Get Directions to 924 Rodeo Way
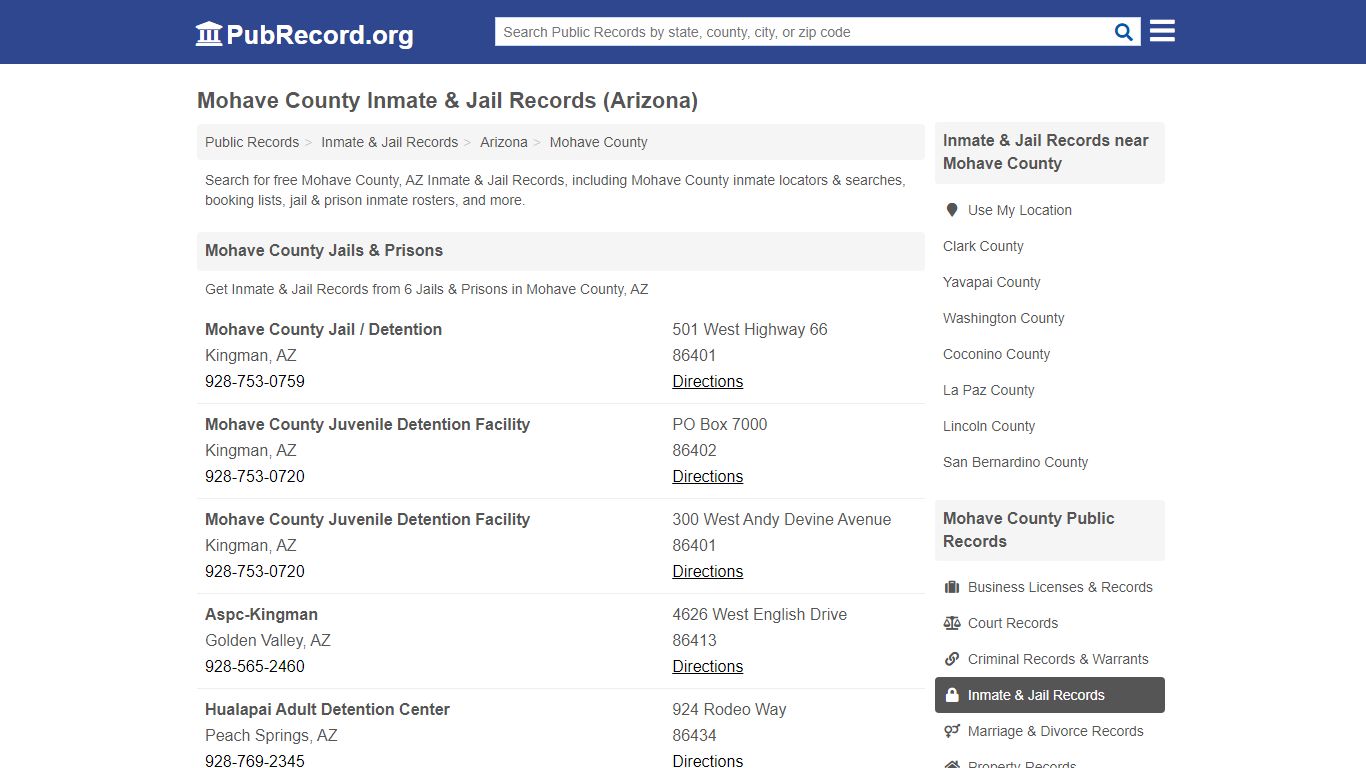1366x768 pixels. (707, 760)
